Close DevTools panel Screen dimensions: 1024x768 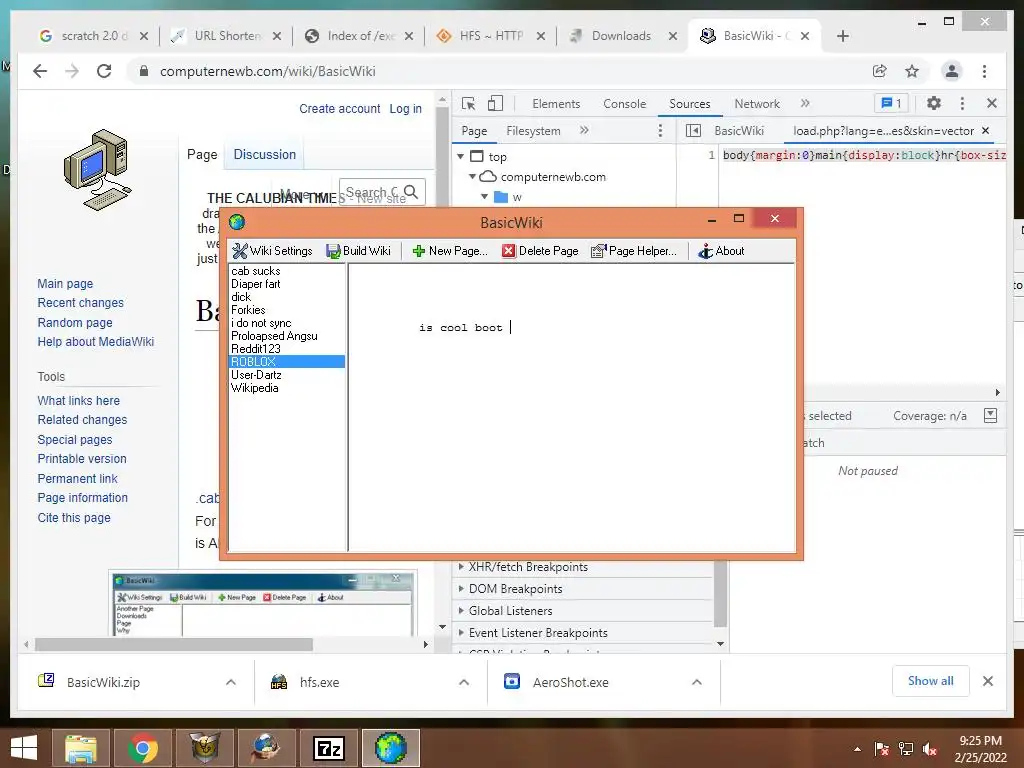pos(991,103)
